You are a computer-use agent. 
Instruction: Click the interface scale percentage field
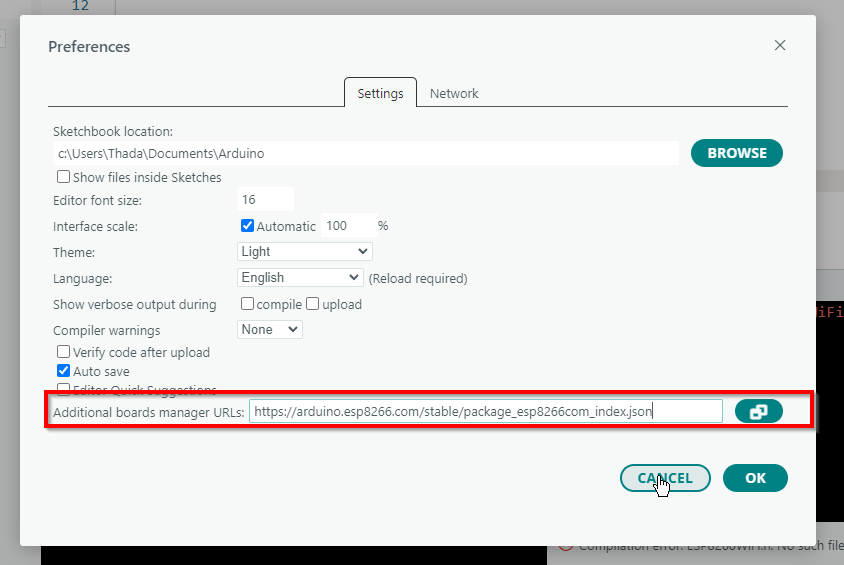pyautogui.click(x=346, y=226)
